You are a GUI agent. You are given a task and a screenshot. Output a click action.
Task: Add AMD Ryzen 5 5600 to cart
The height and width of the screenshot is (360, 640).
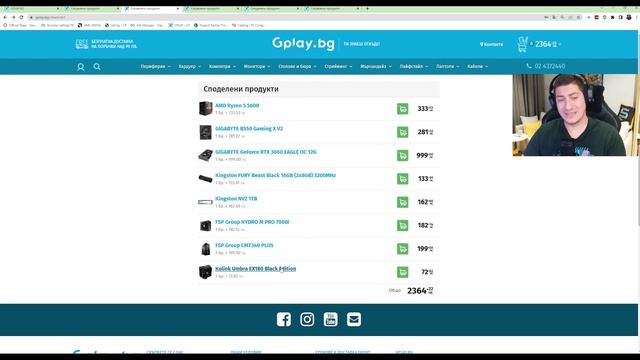[402, 109]
